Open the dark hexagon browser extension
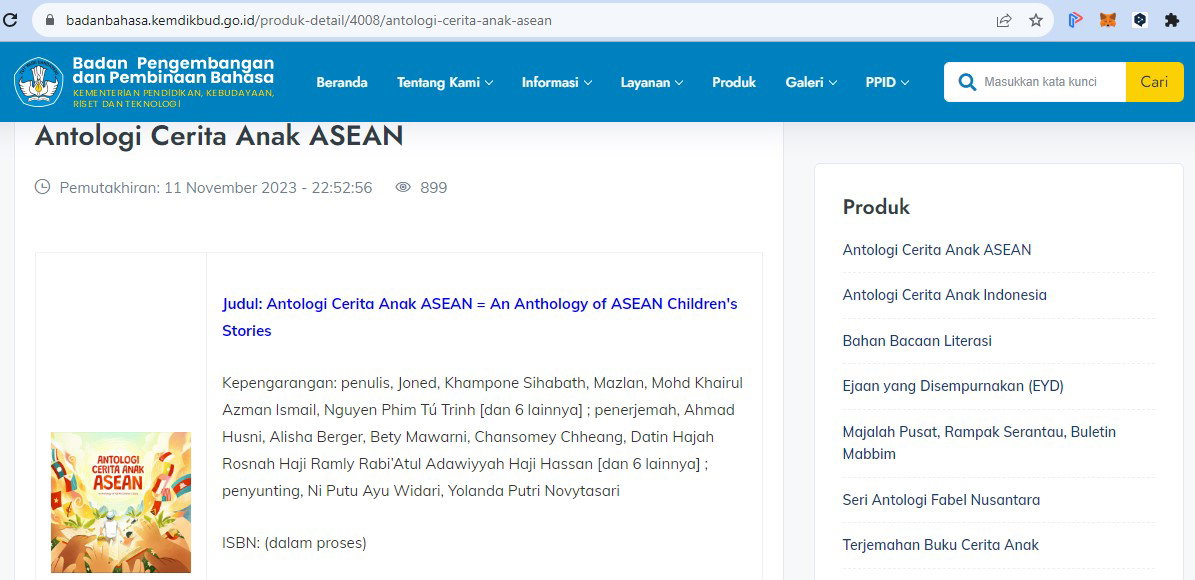The width and height of the screenshot is (1195, 580). (x=1140, y=21)
